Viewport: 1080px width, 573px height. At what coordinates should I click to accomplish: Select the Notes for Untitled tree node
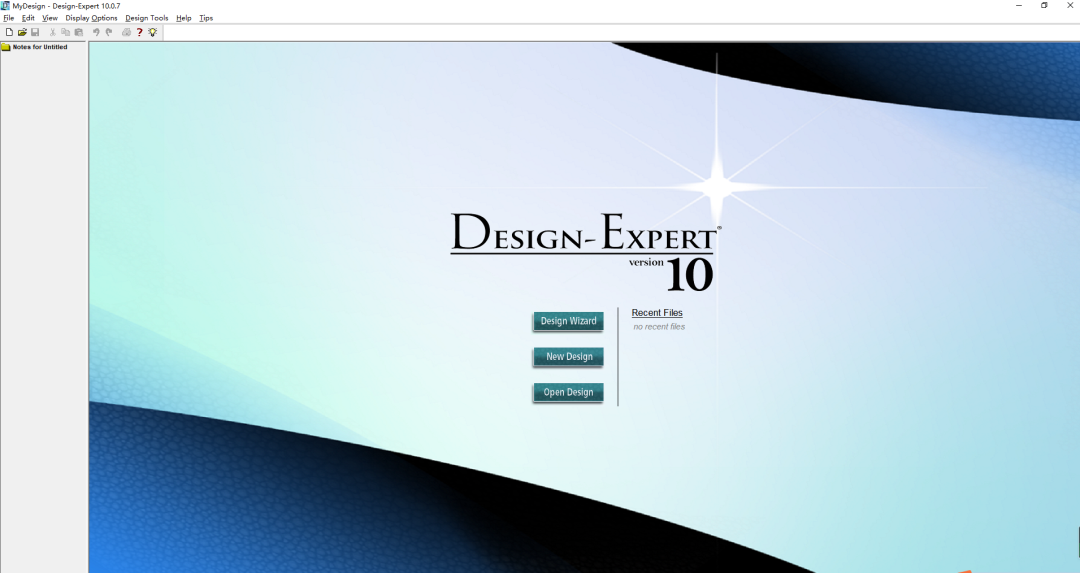[x=40, y=47]
